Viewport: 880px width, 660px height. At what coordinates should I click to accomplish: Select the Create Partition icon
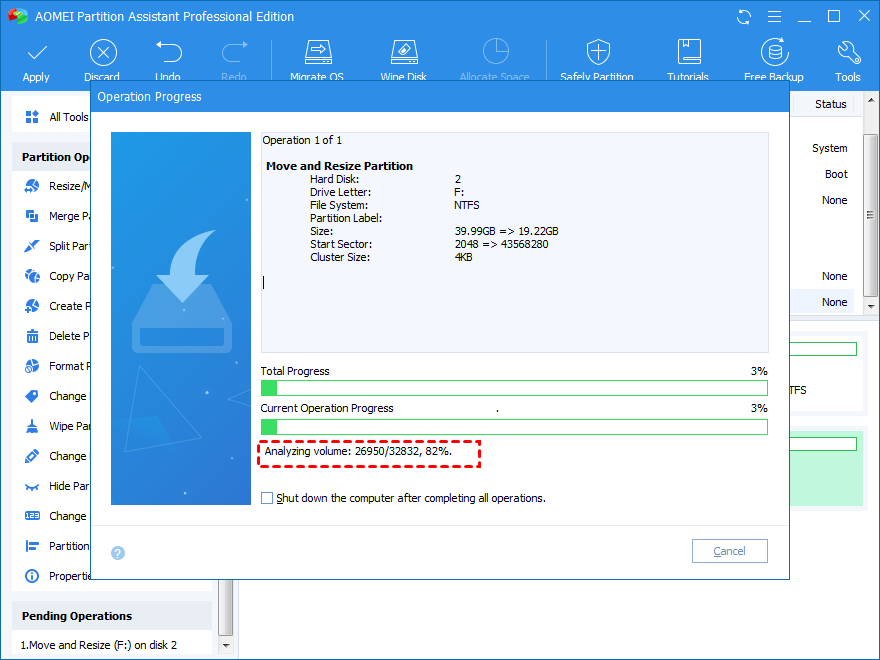(x=32, y=306)
